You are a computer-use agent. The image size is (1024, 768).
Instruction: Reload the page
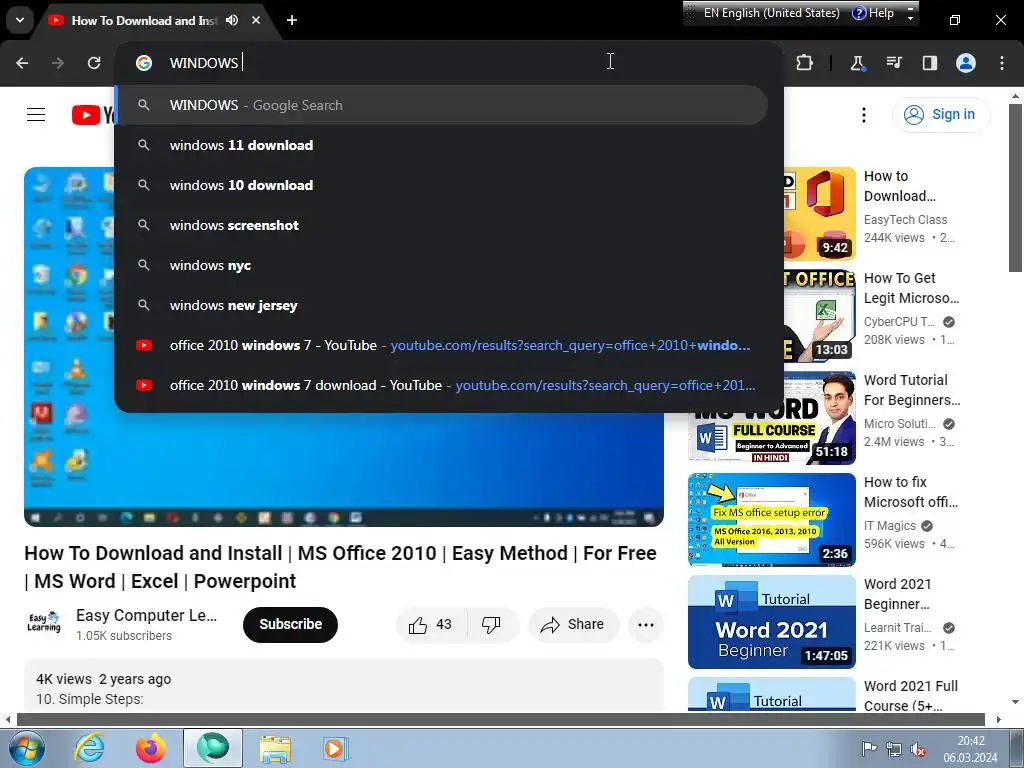94,63
